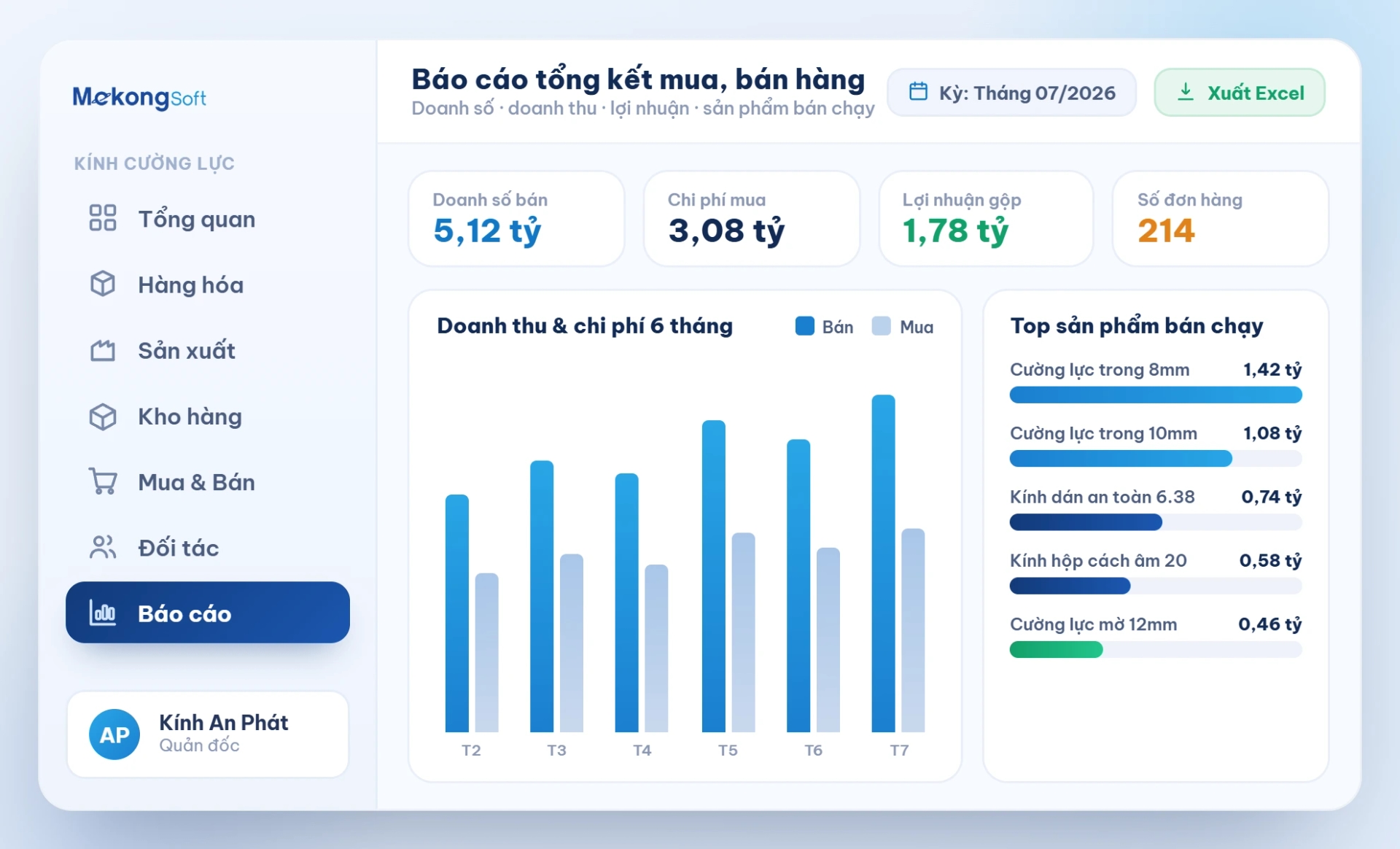
Task: Click the T5 Bán dark blue bar
Action: pyautogui.click(x=714, y=576)
